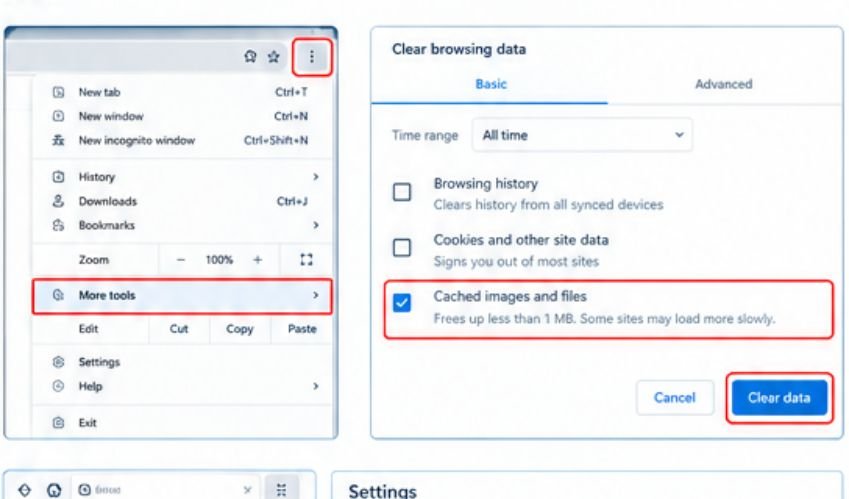Expand the More tools submenu arrow

[x=316, y=295]
